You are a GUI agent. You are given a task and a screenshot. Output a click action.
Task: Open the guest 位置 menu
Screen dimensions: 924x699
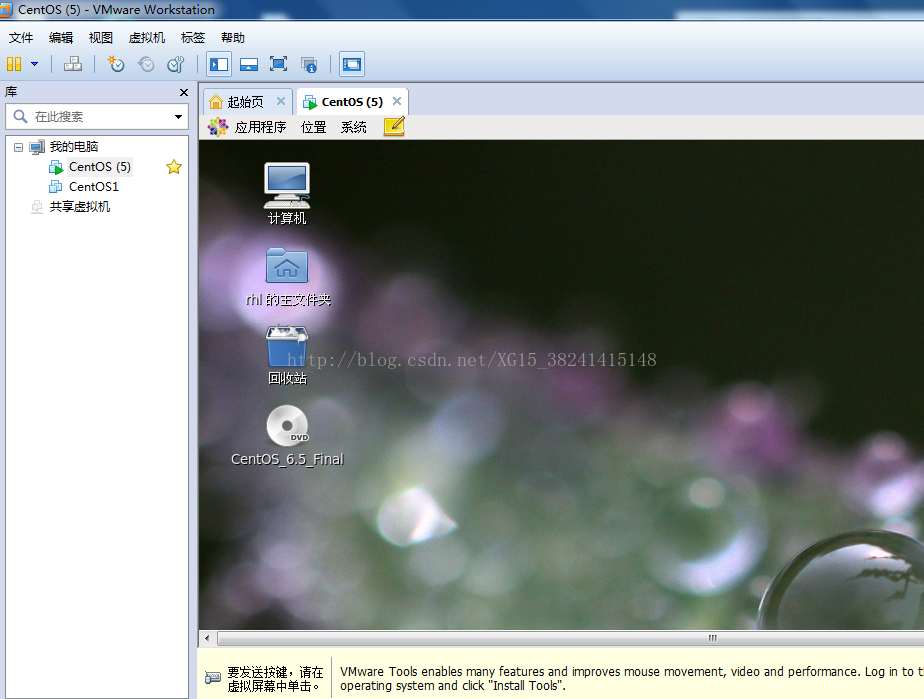click(x=314, y=127)
